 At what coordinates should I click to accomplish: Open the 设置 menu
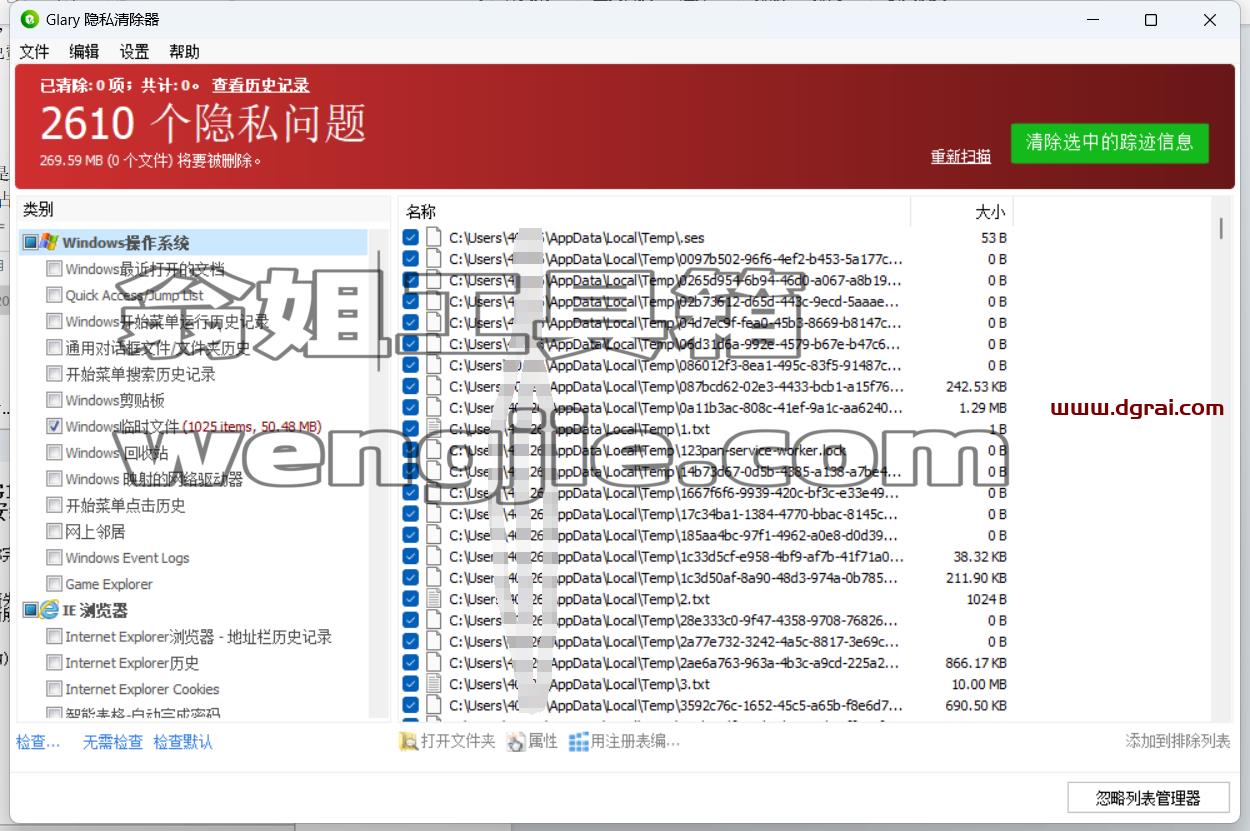[x=134, y=52]
